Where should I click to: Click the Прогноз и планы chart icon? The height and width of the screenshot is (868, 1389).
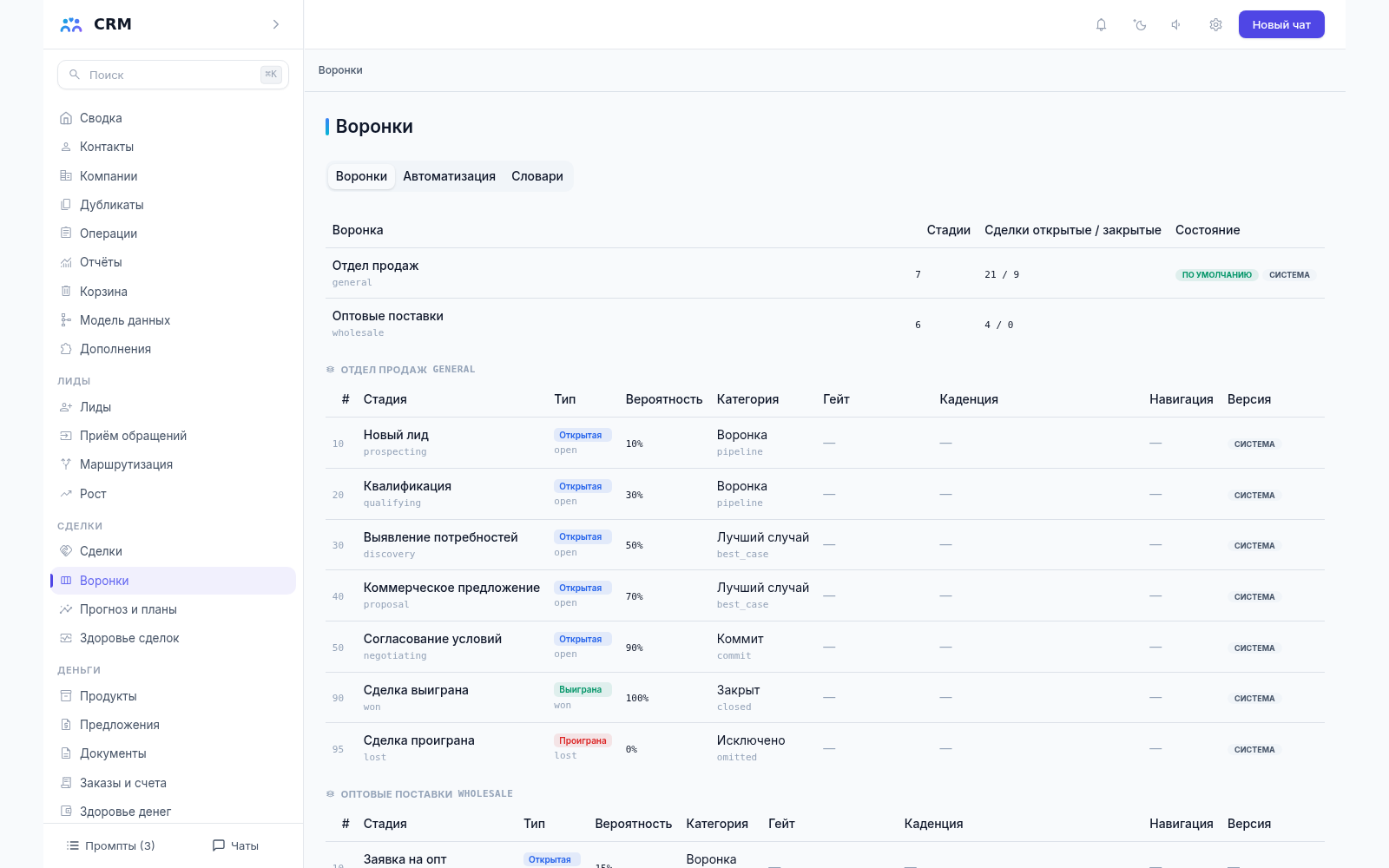click(66, 609)
